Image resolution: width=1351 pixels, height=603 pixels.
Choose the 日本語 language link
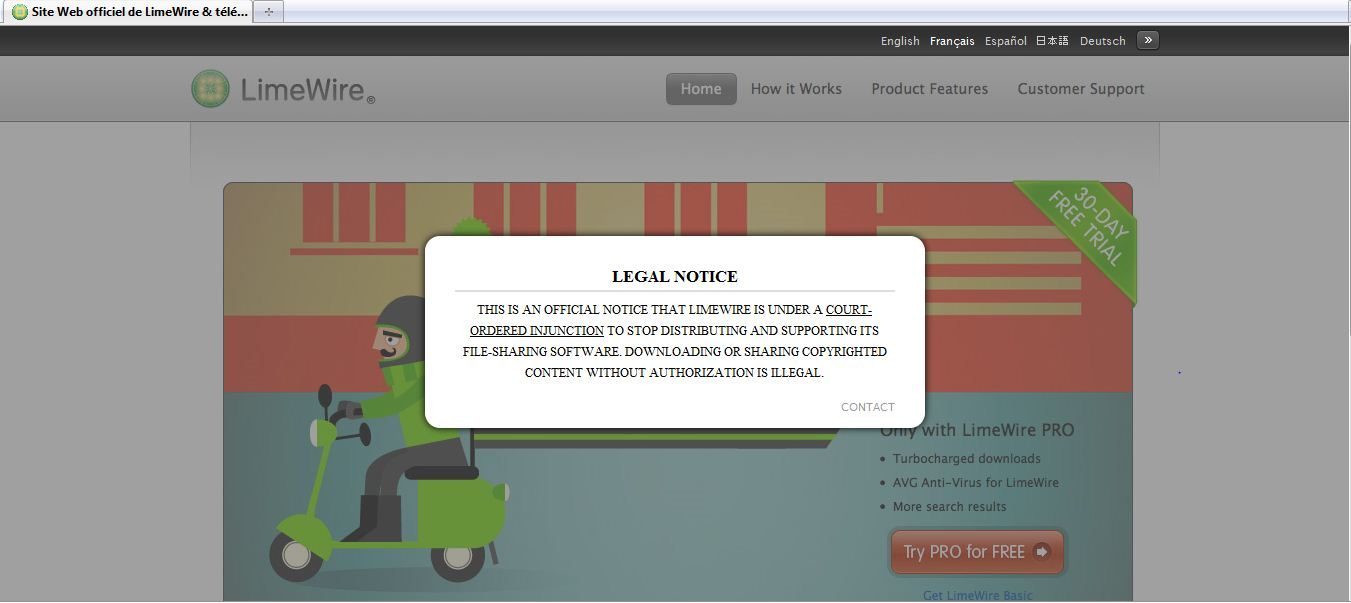coord(1052,41)
